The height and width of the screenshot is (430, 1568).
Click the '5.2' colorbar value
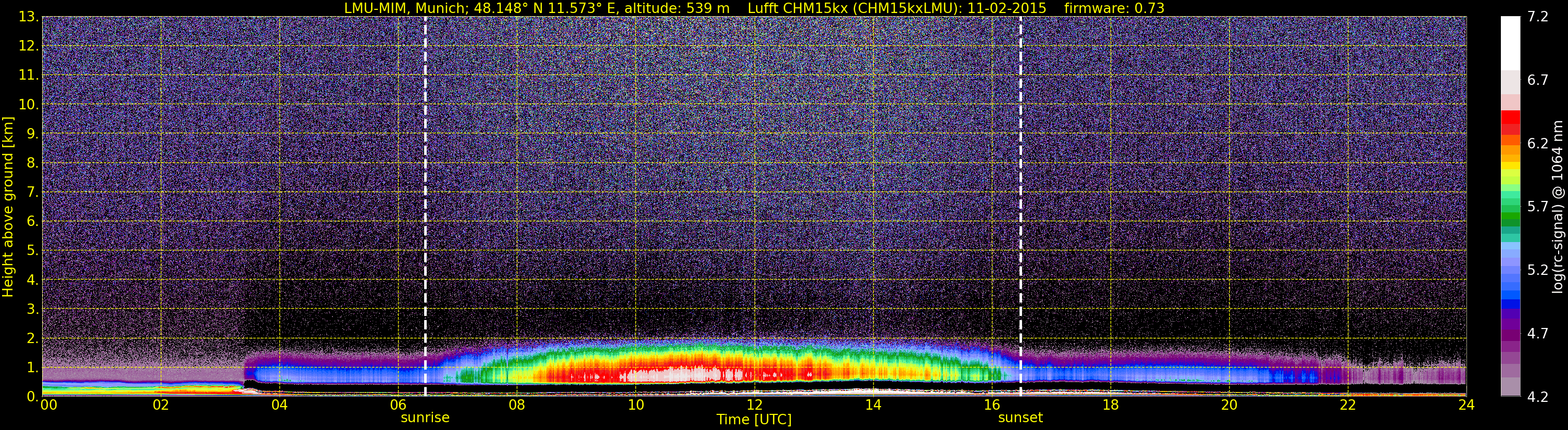tap(1538, 270)
